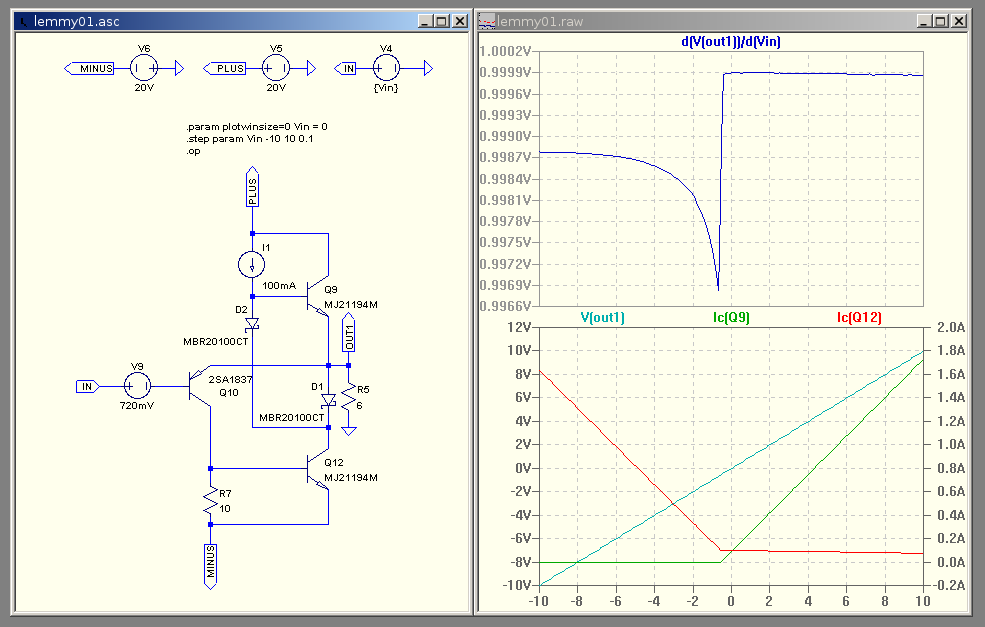
Task: Minimize the lemmy01.asc window
Action: (426, 21)
